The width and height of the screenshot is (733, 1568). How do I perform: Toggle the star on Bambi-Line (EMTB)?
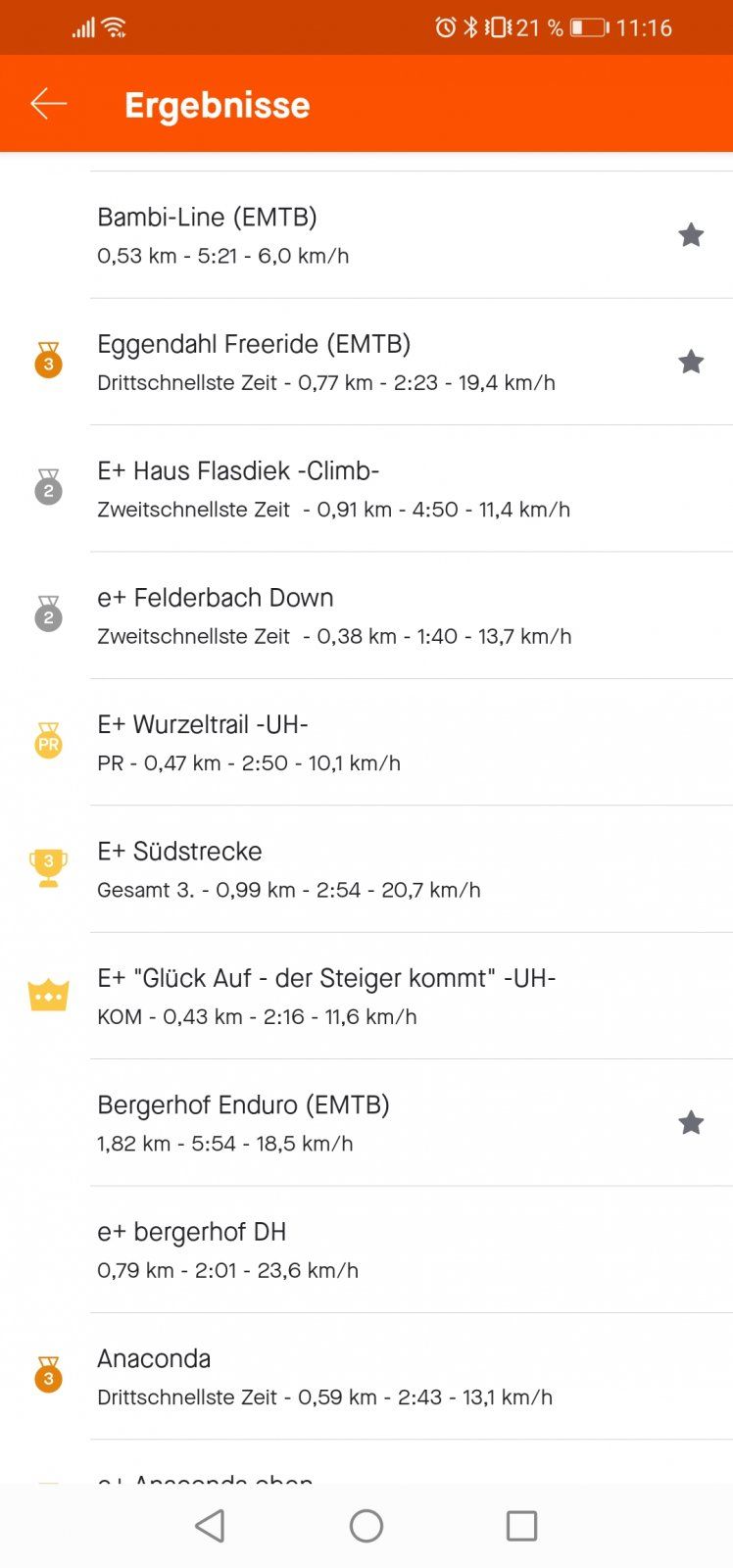691,235
